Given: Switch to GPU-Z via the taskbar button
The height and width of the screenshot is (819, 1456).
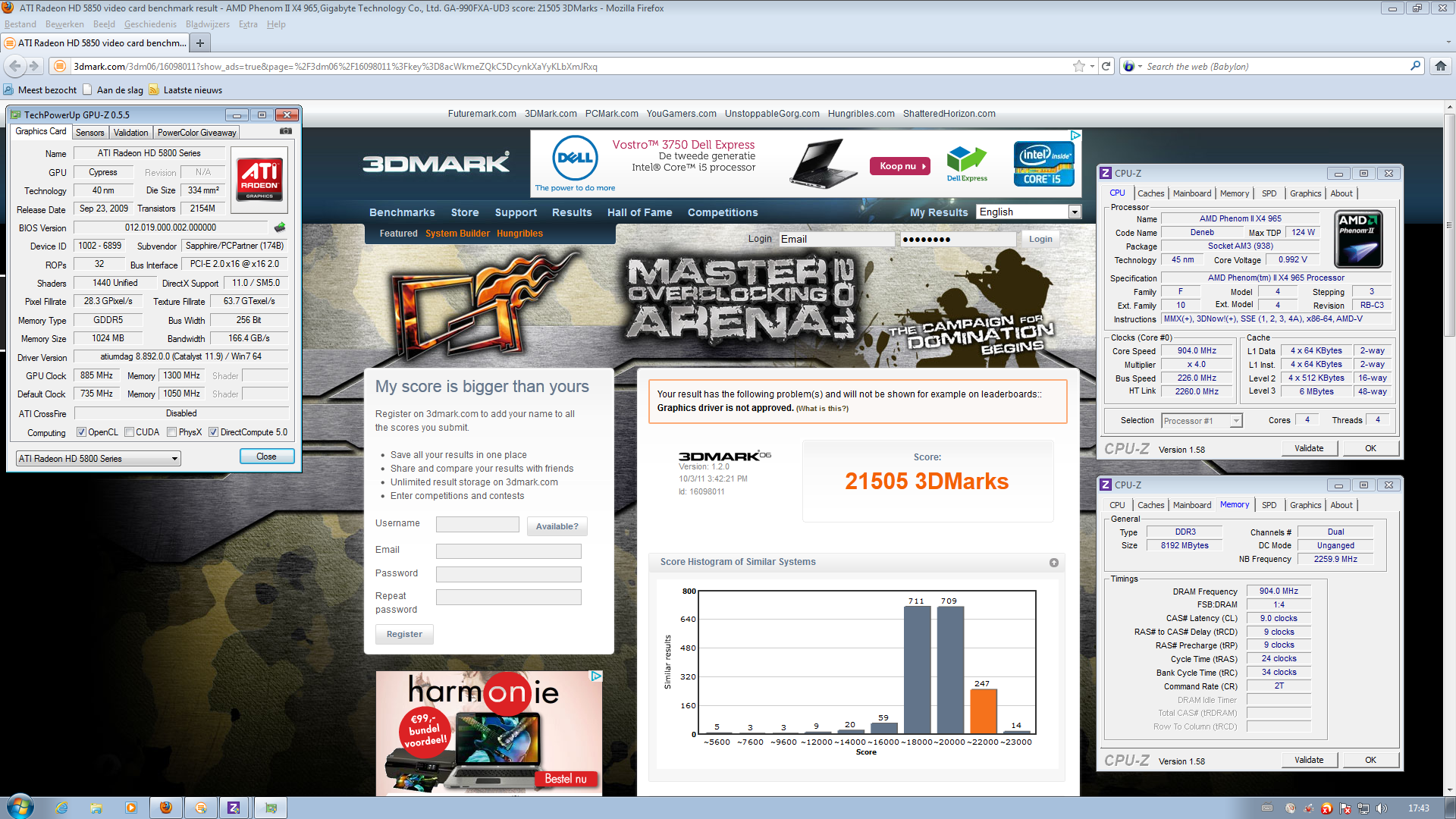Looking at the screenshot, I should coord(271,808).
